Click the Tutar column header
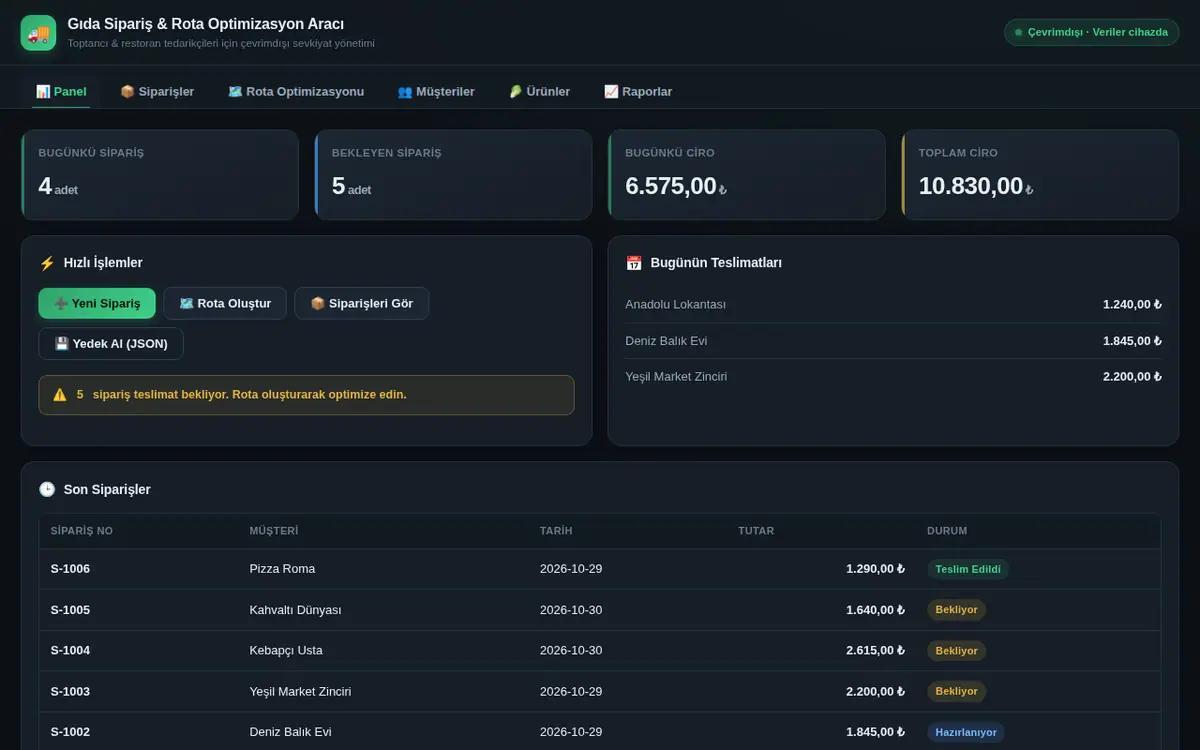 click(x=756, y=531)
